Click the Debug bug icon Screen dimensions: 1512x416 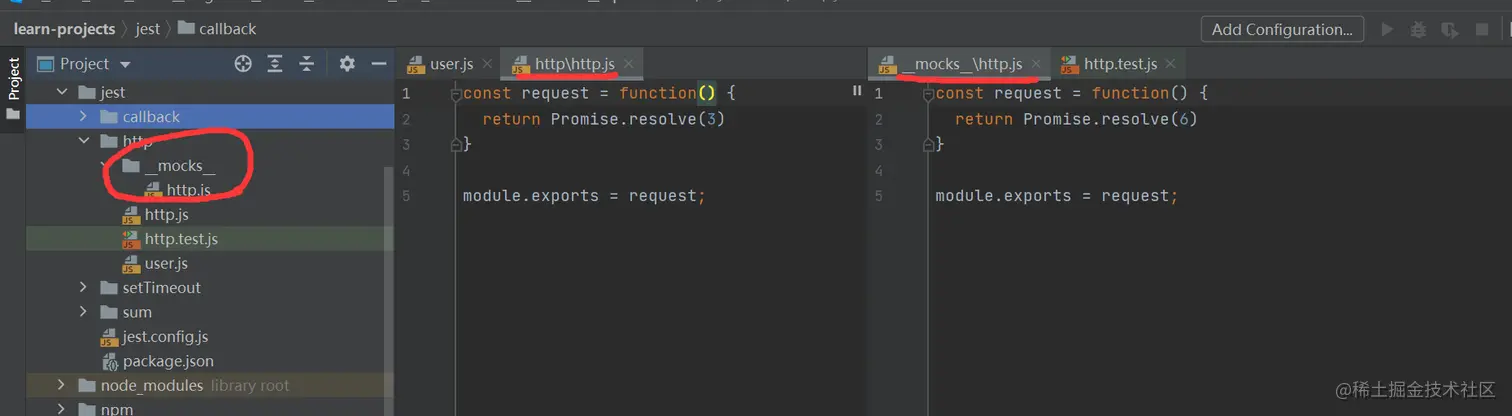coord(1418,29)
